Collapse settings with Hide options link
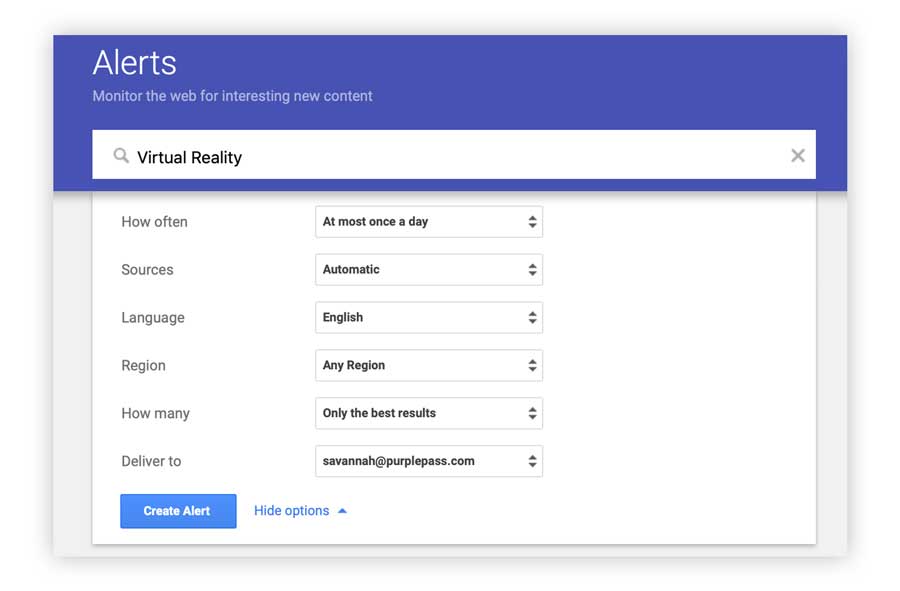 pos(292,511)
